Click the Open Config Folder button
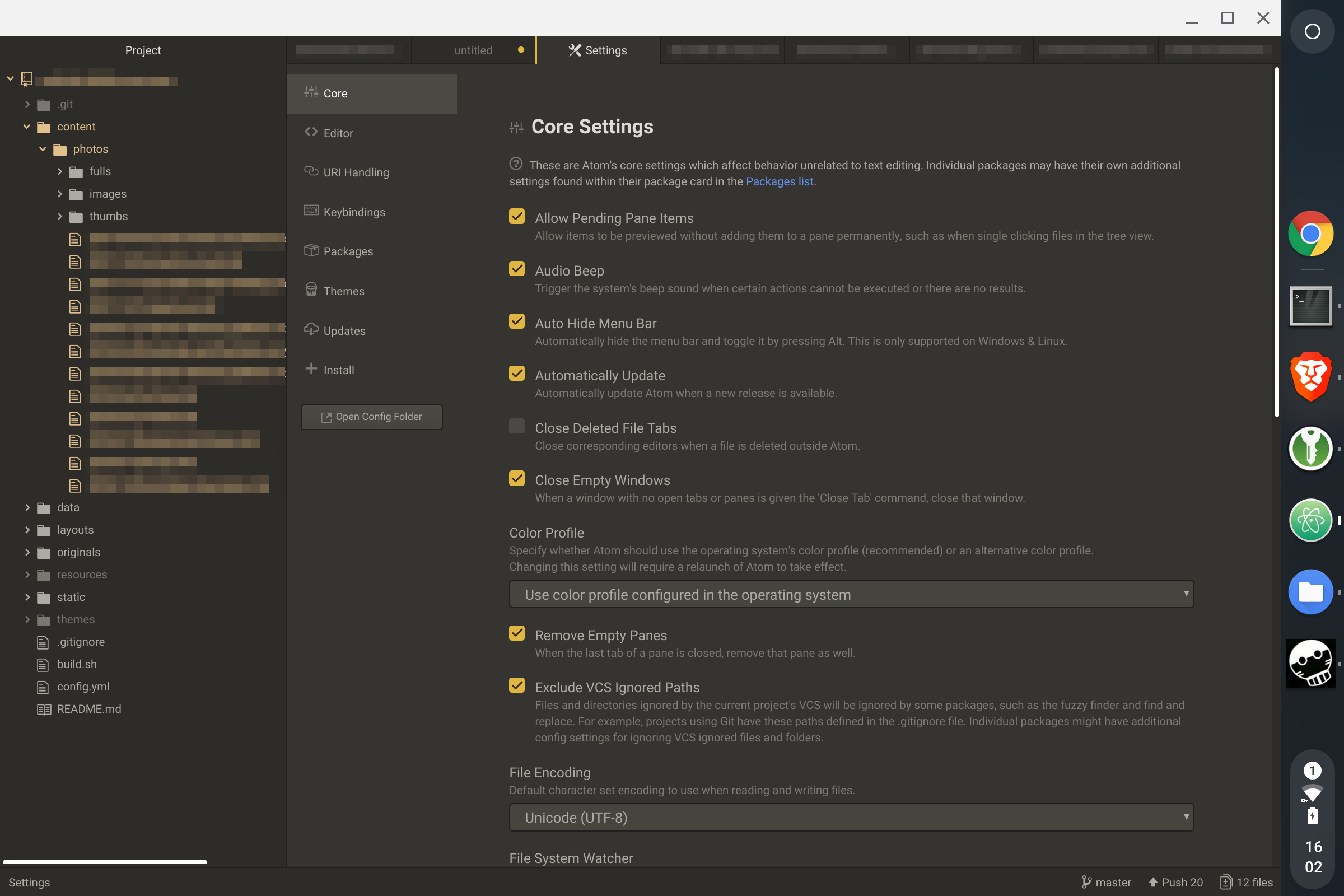1344x896 pixels. pyautogui.click(x=371, y=417)
